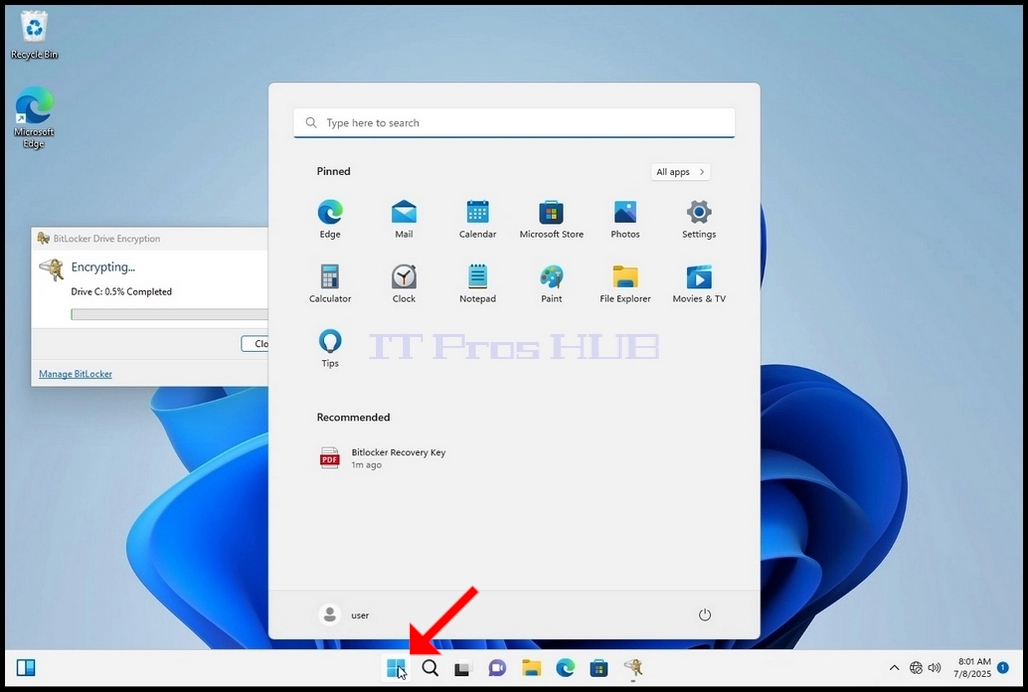Open taskbar Search magnifier

[x=430, y=668]
